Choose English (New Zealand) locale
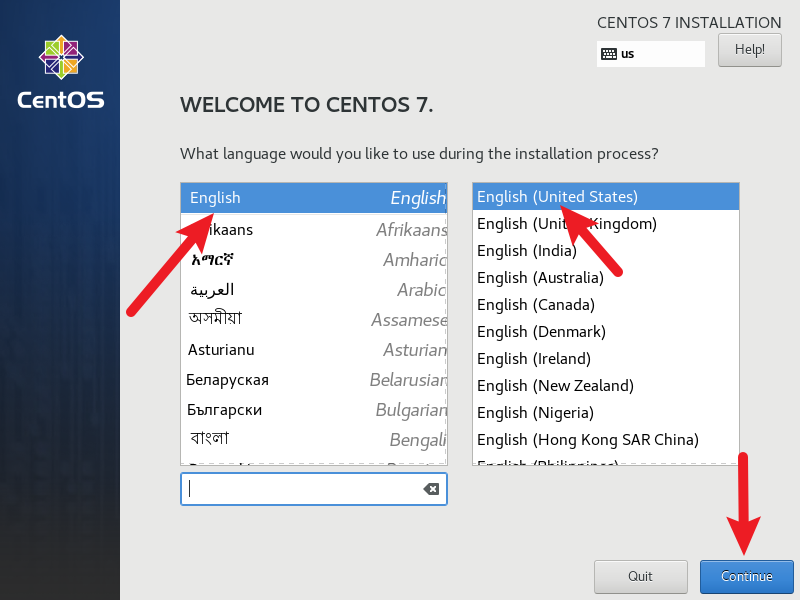The image size is (800, 600). click(606, 386)
